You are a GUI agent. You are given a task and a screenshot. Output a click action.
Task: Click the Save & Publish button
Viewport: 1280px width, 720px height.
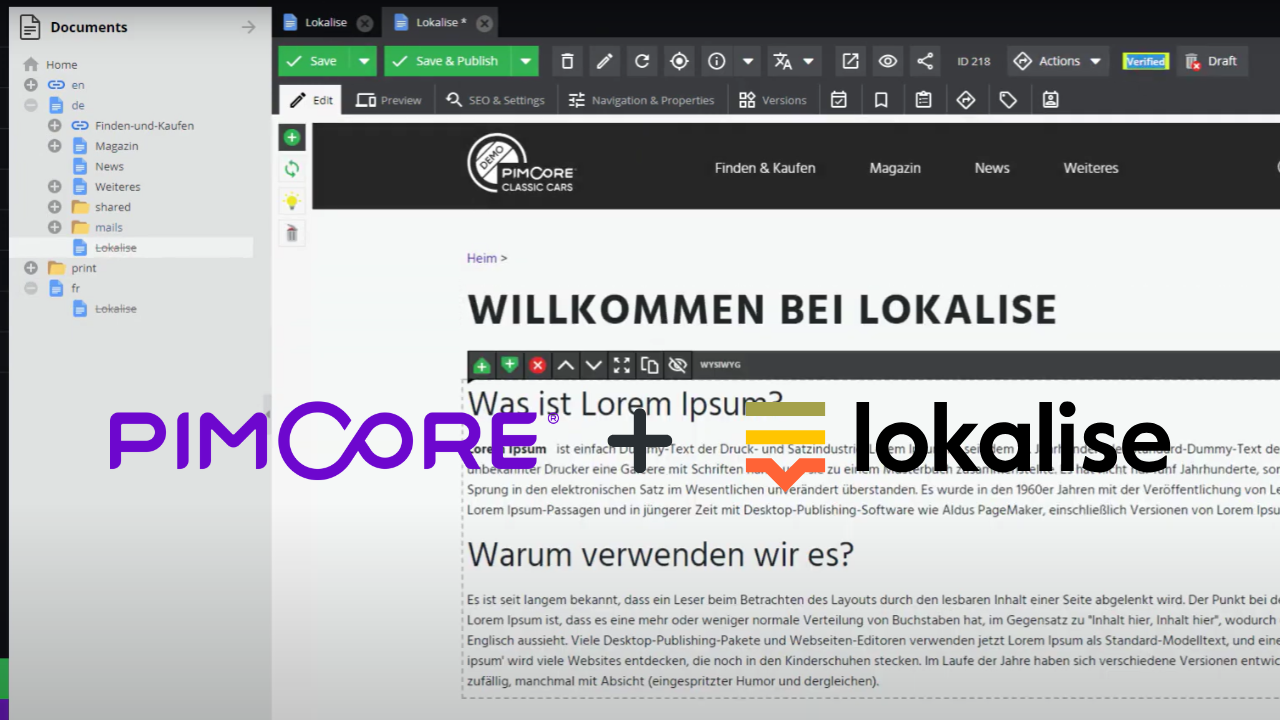coord(447,61)
